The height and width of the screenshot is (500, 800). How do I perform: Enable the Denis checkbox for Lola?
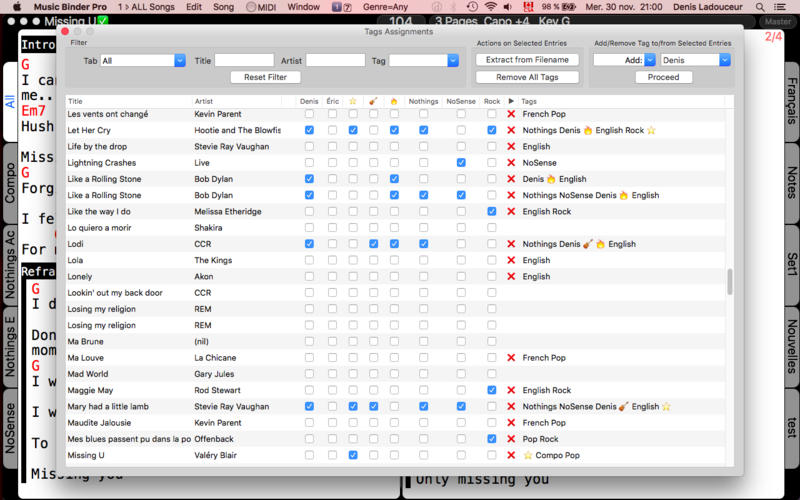pyautogui.click(x=309, y=260)
